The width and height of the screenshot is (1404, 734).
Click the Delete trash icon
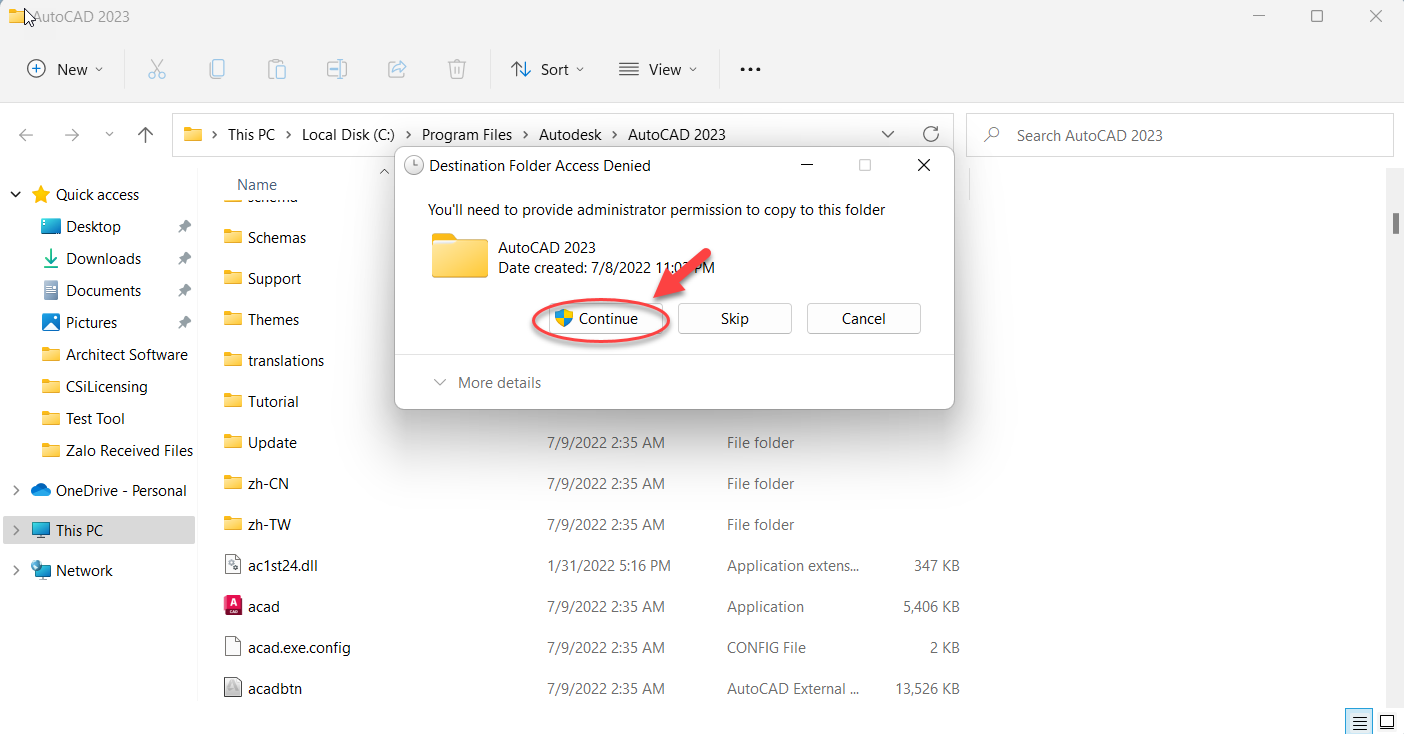point(457,69)
